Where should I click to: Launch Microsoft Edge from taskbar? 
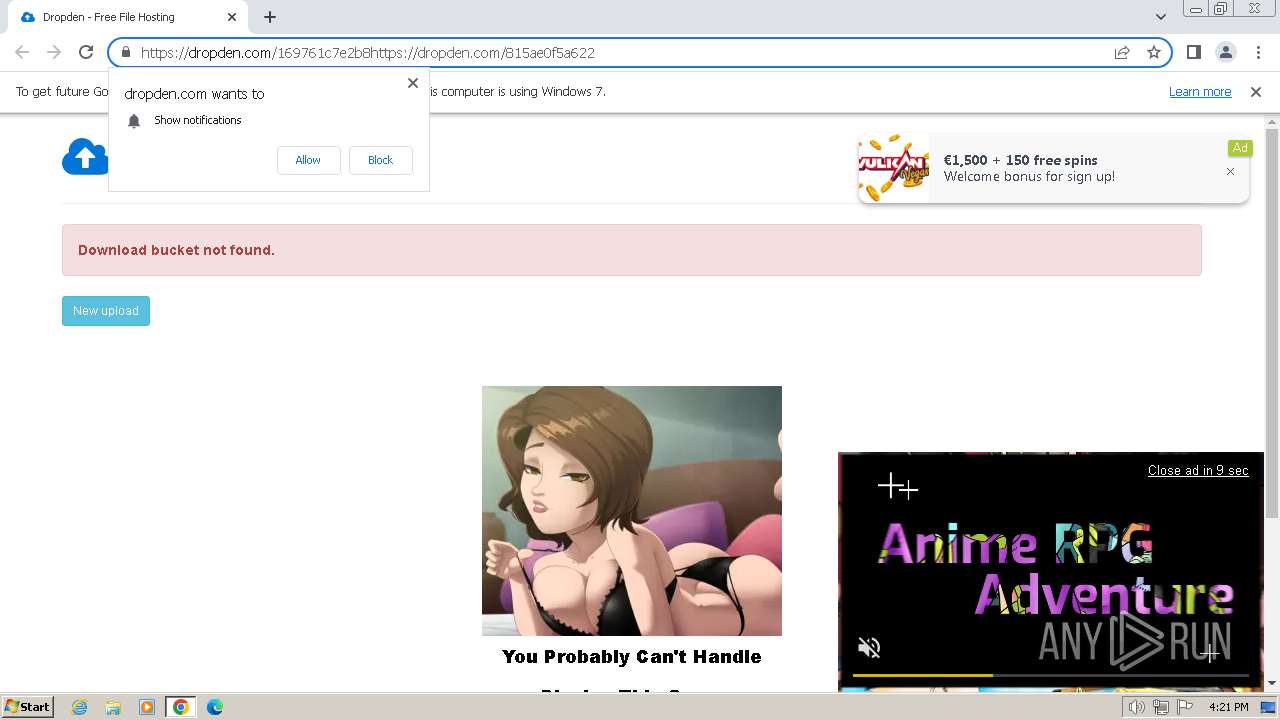pyautogui.click(x=214, y=707)
